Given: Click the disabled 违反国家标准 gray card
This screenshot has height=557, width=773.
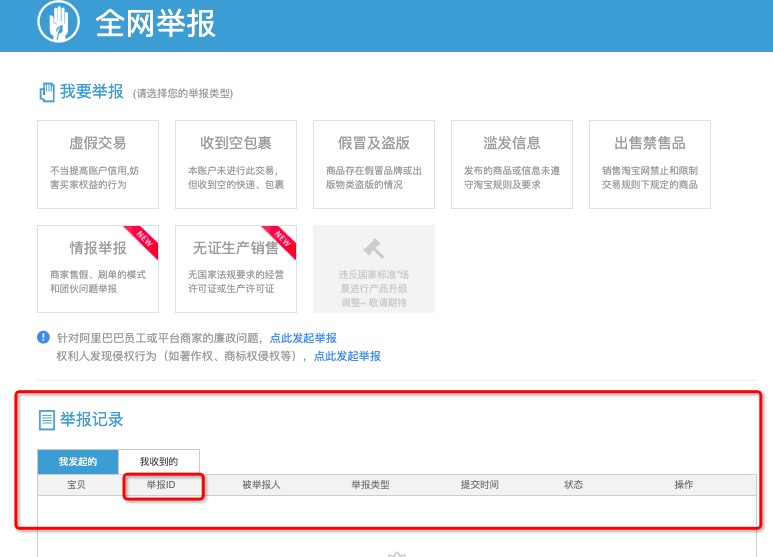Looking at the screenshot, I should [x=374, y=269].
